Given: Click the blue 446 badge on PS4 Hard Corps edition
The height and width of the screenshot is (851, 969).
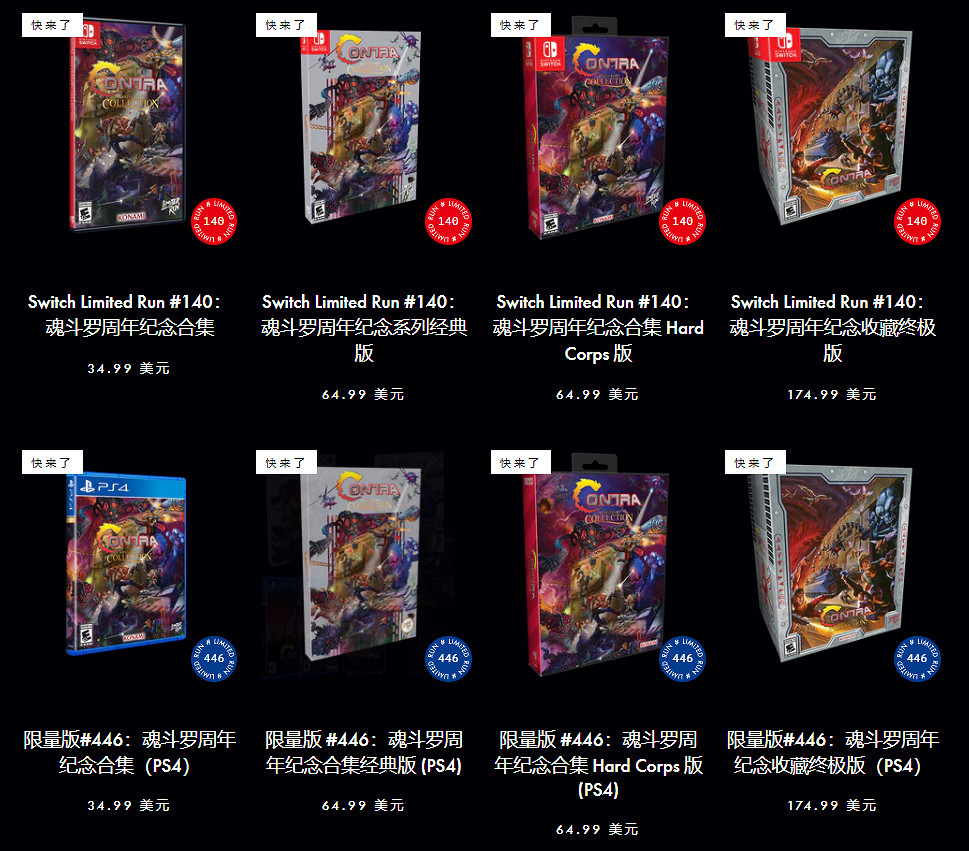Looking at the screenshot, I should pos(682,658).
